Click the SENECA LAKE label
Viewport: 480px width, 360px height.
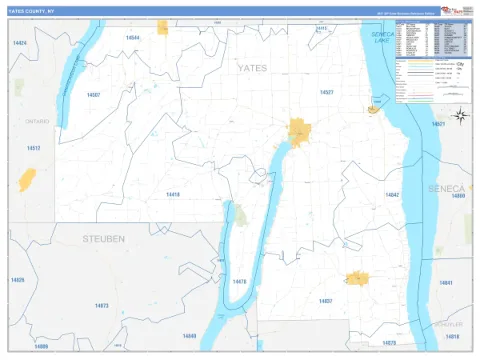click(382, 37)
